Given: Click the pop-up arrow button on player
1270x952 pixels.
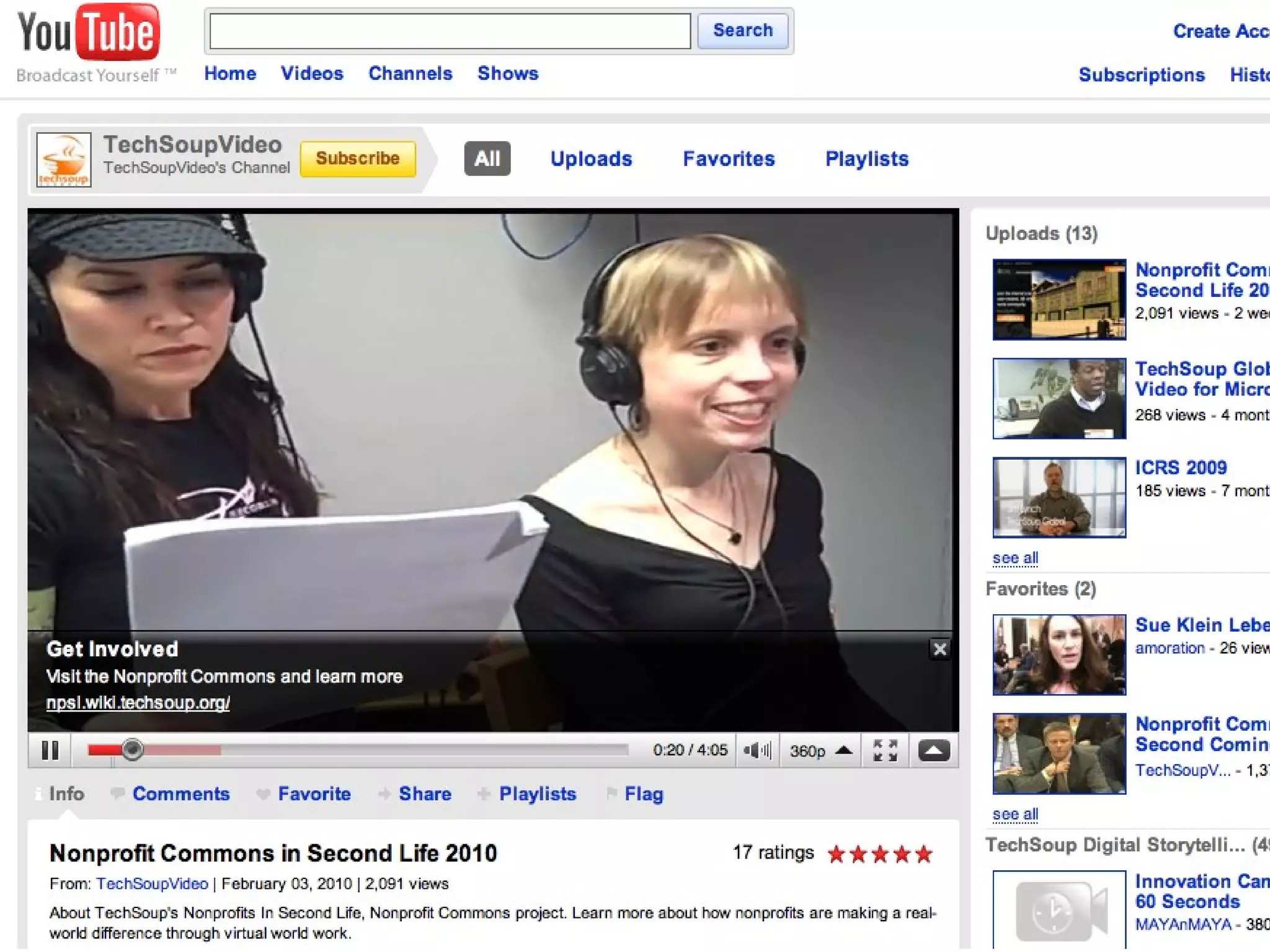Looking at the screenshot, I should point(933,751).
